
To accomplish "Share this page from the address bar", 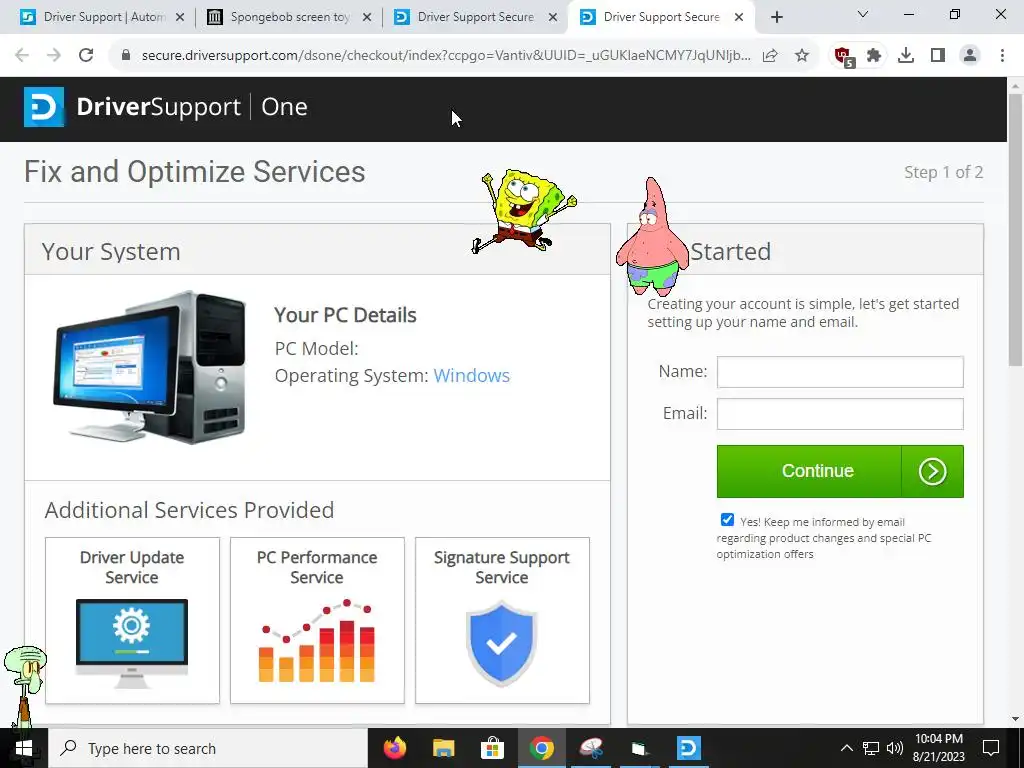I will 770,56.
